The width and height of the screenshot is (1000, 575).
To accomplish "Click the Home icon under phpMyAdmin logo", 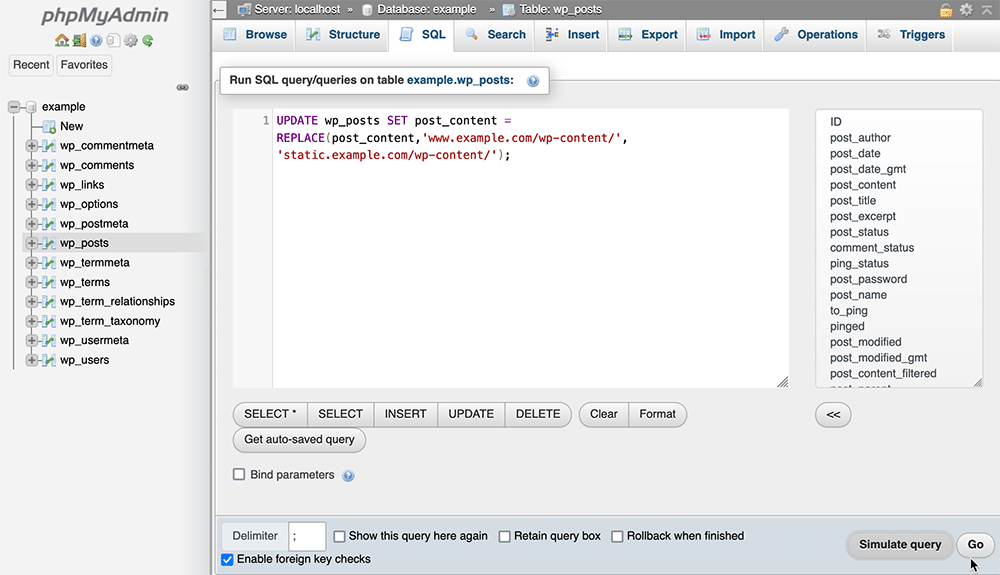I will [62, 41].
